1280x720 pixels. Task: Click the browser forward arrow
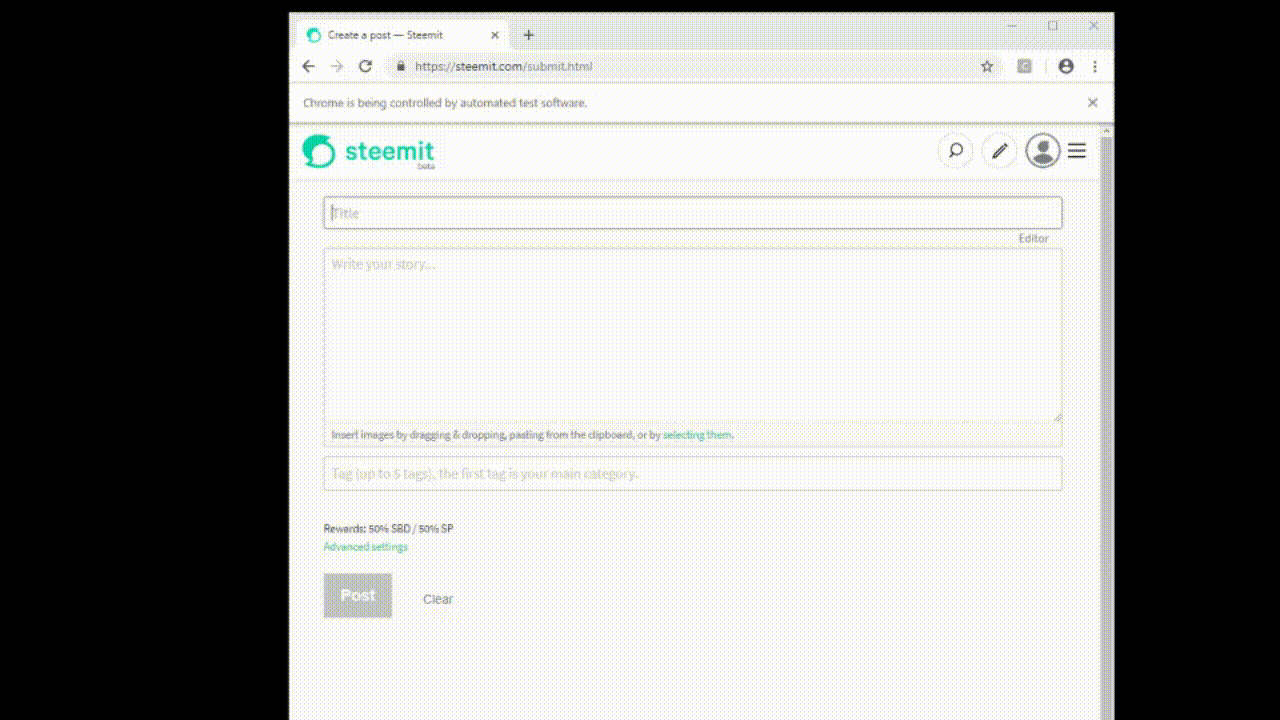tap(337, 66)
